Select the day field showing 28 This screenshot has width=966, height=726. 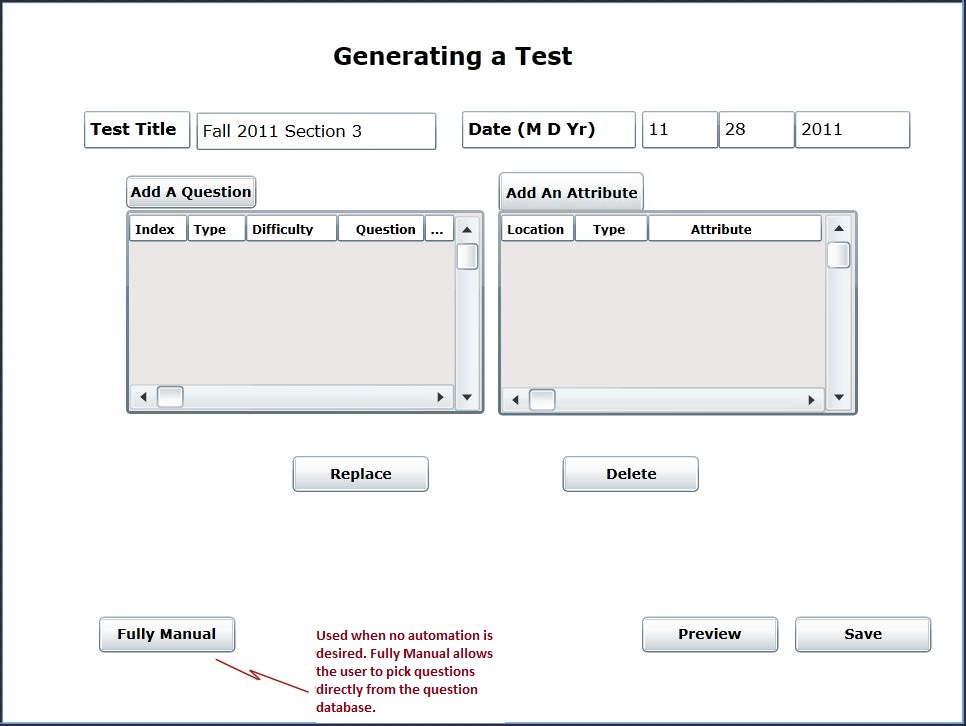(x=756, y=130)
